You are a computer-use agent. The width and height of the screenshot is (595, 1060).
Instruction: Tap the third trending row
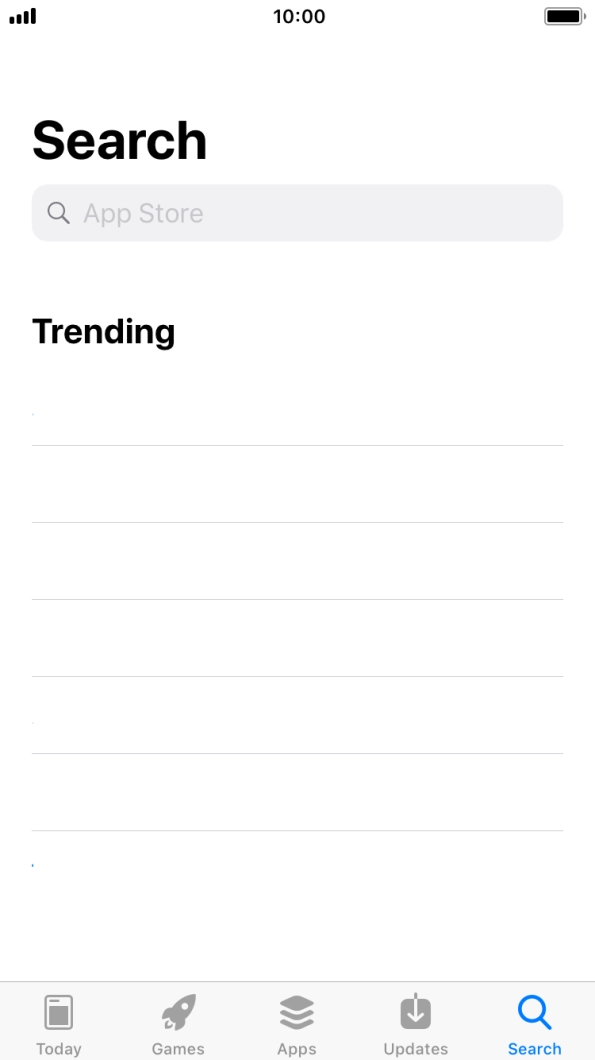[x=297, y=560]
